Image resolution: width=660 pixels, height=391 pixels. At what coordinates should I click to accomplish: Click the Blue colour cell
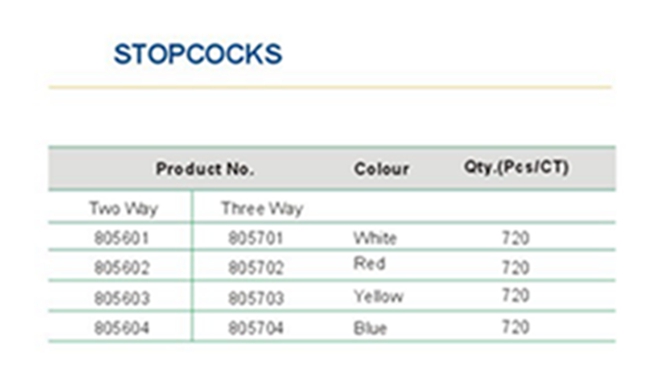pyautogui.click(x=370, y=328)
